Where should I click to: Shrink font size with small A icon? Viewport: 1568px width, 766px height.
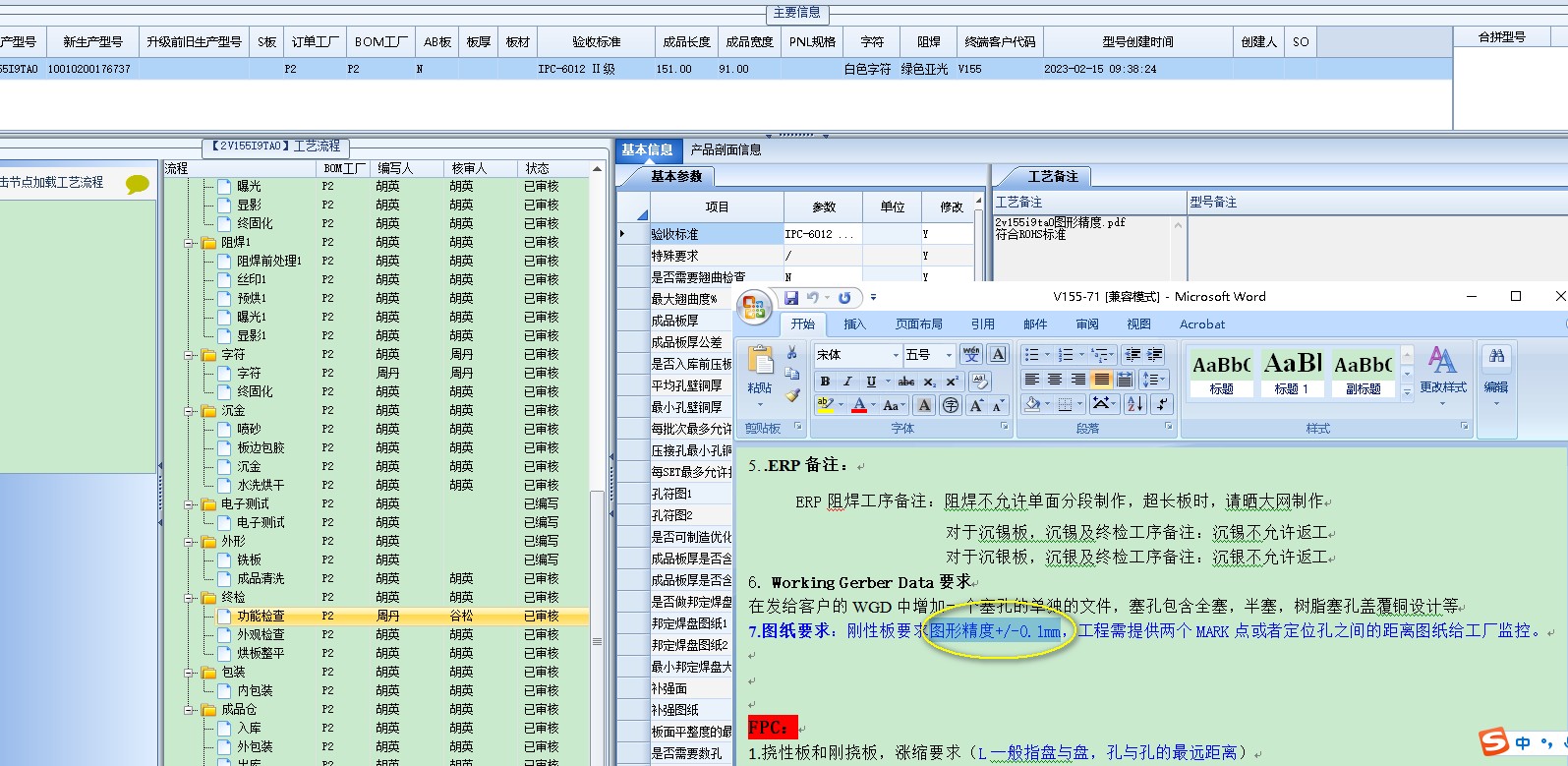coord(999,405)
